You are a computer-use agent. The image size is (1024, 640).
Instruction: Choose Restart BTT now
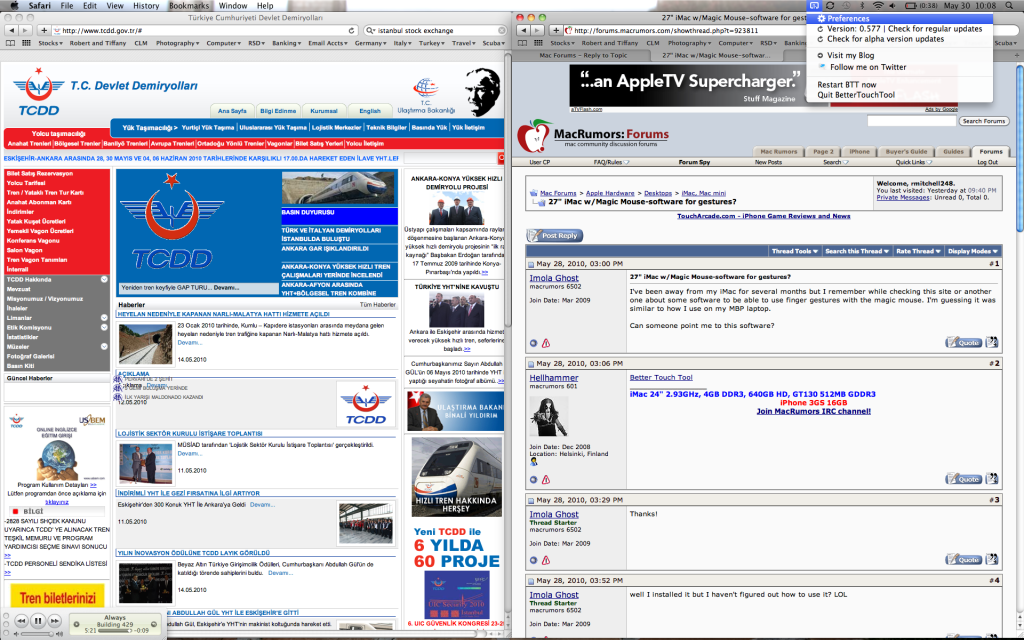pyautogui.click(x=900, y=84)
